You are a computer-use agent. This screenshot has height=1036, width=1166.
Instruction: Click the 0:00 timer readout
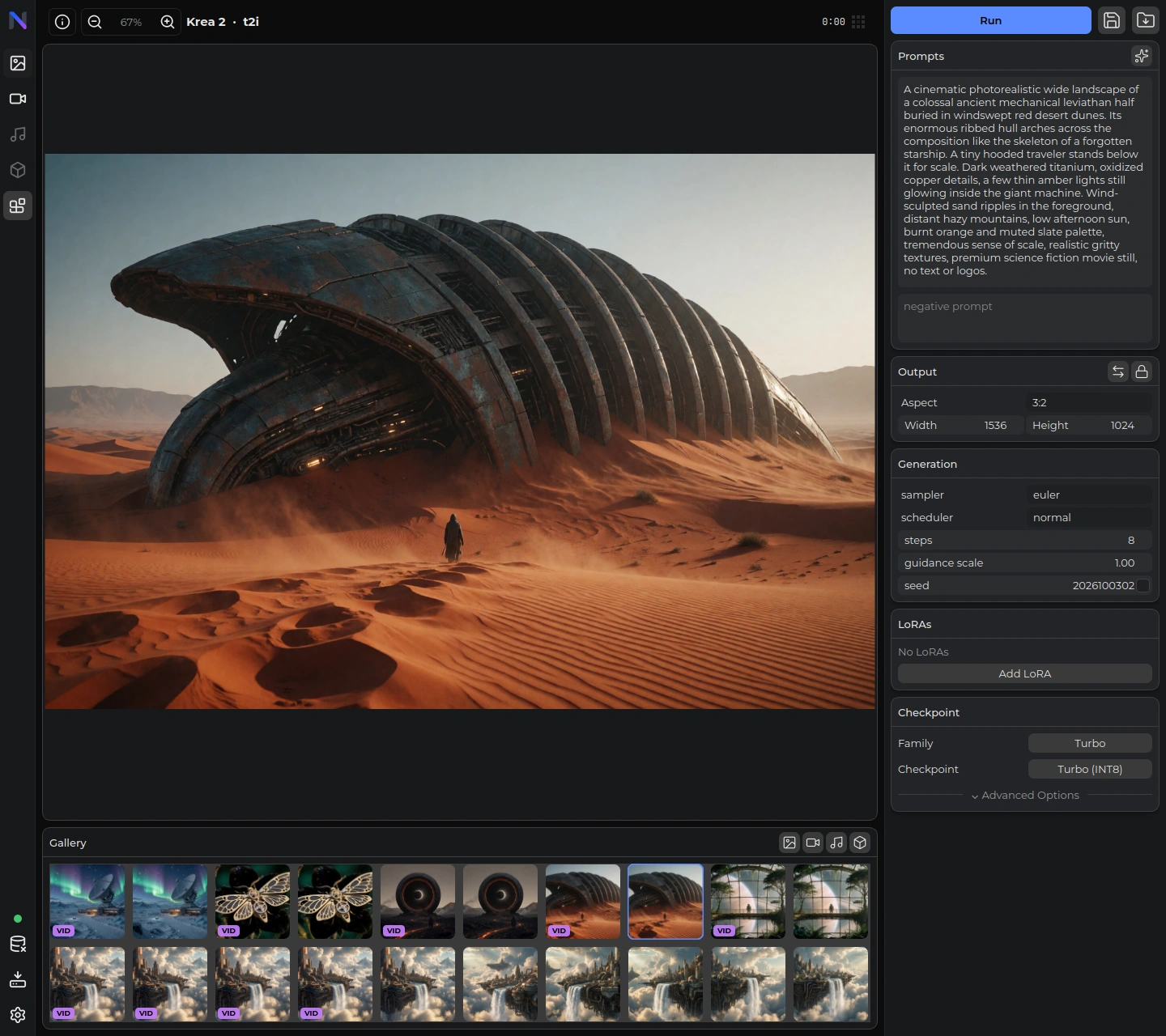click(833, 22)
